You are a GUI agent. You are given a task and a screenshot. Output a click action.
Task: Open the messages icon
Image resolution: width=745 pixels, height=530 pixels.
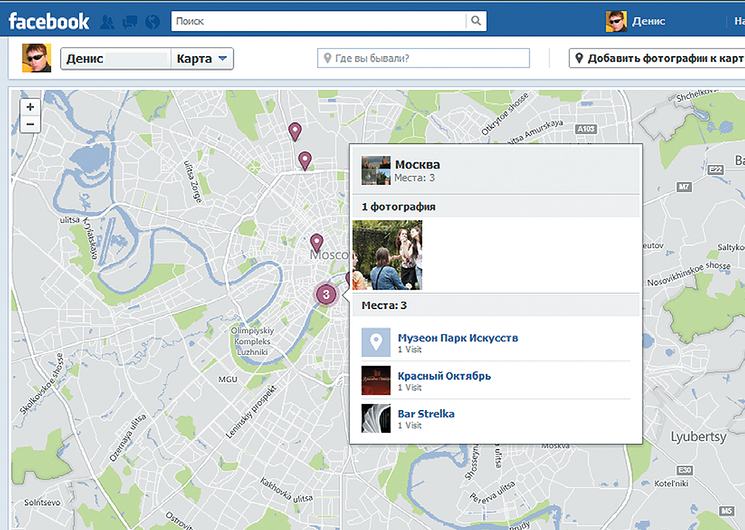click(129, 21)
